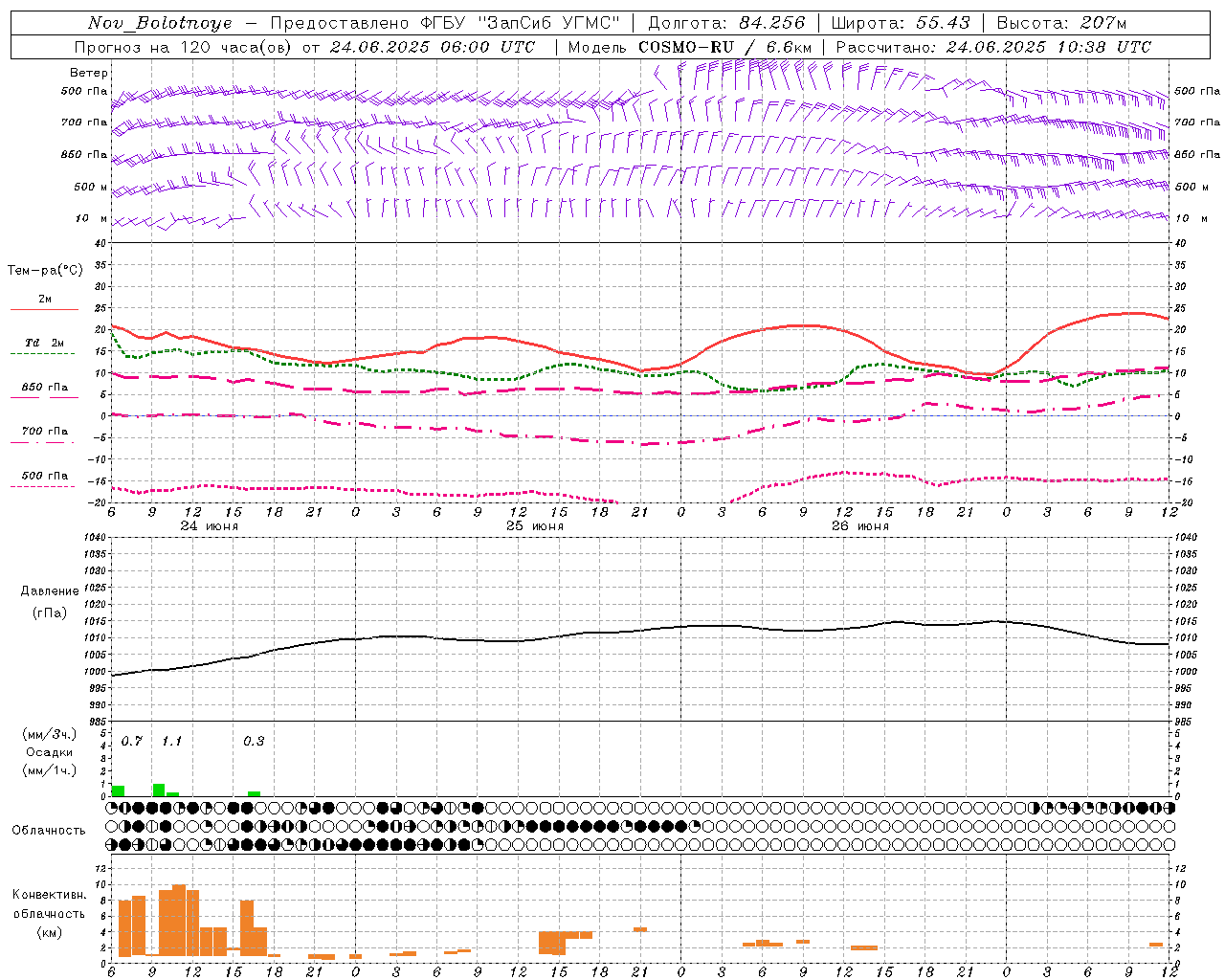The height and width of the screenshot is (980, 1225).
Task: Click the 0.3 precipitation amount value
Action: coord(254,742)
